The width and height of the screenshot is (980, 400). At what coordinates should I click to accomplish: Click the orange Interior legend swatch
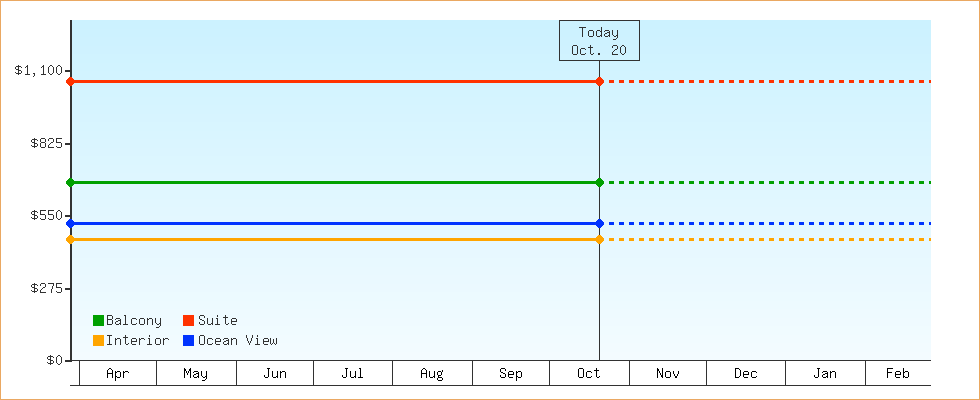98,341
